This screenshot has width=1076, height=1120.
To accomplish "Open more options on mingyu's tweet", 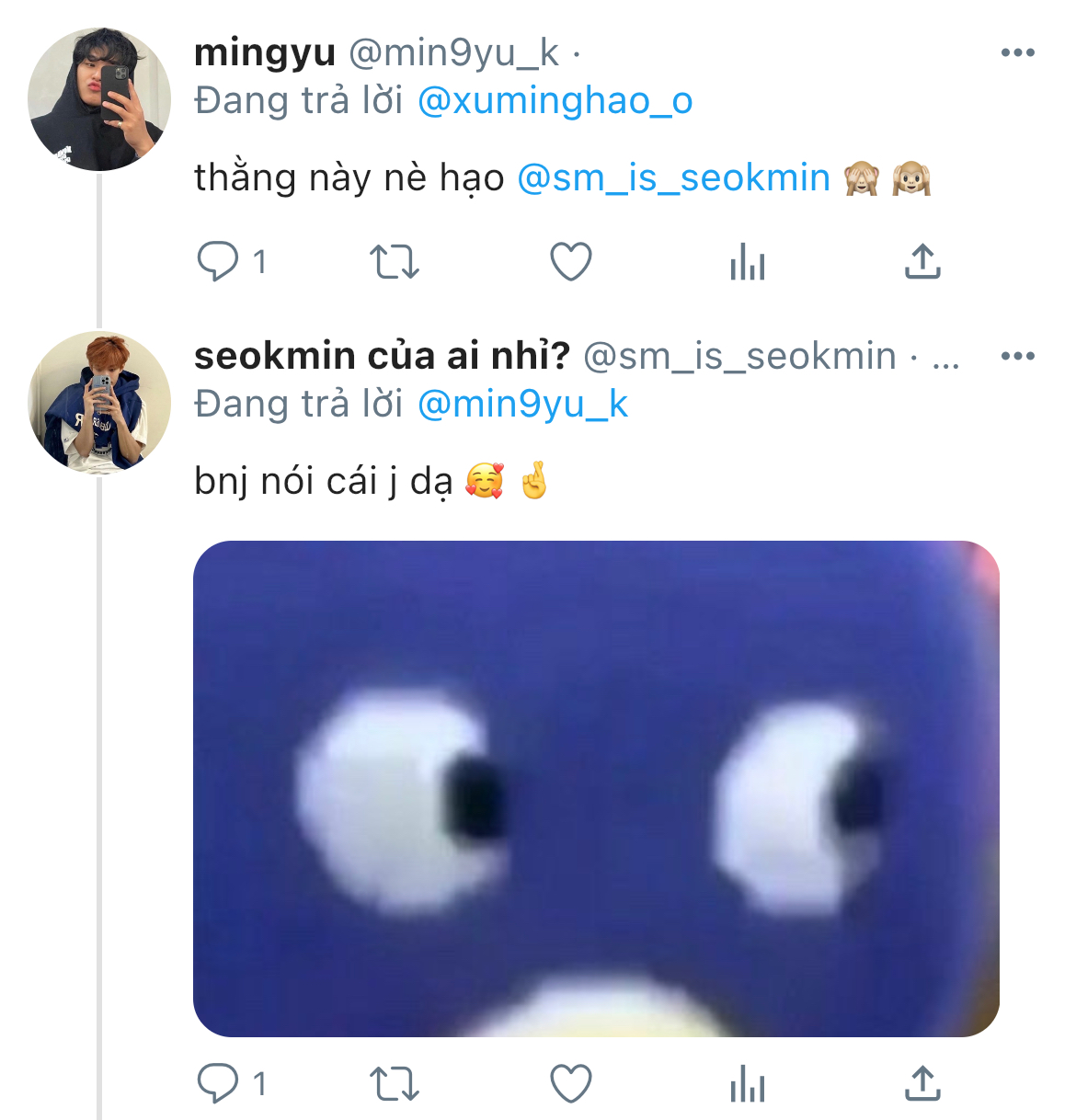I will click(x=1017, y=52).
